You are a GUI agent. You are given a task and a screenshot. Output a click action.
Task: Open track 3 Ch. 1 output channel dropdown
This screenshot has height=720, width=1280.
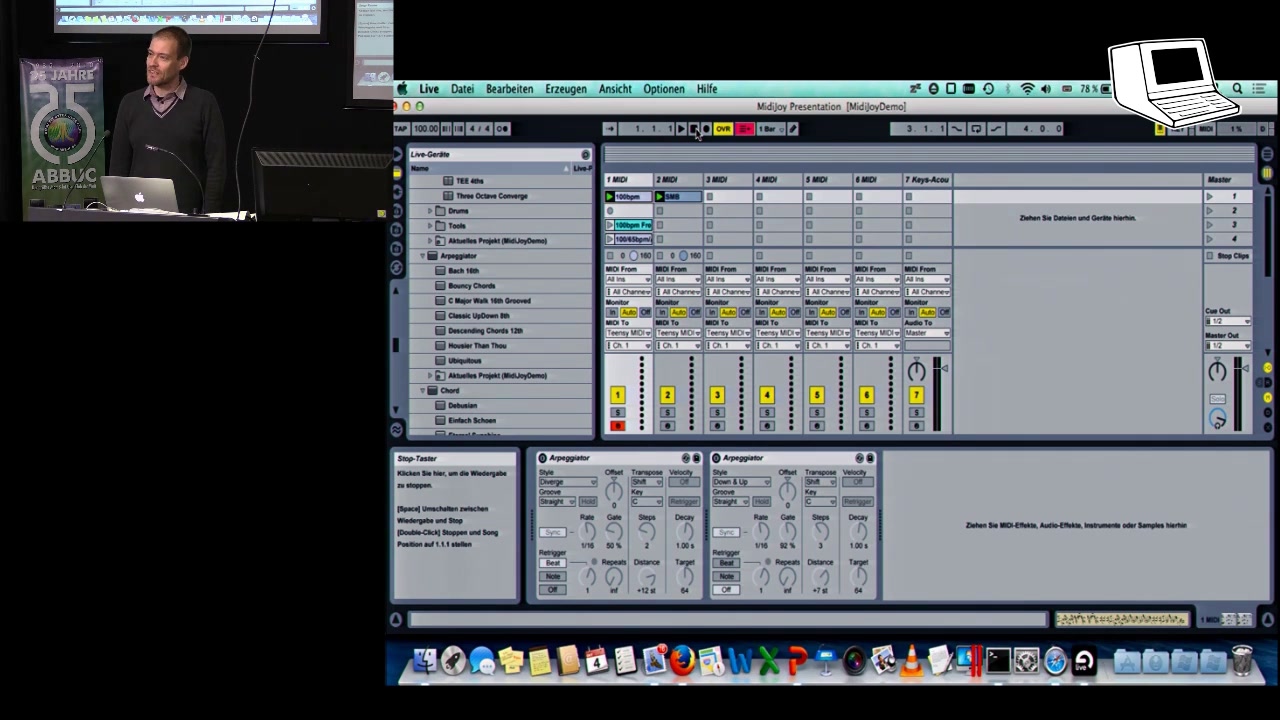[x=728, y=345]
